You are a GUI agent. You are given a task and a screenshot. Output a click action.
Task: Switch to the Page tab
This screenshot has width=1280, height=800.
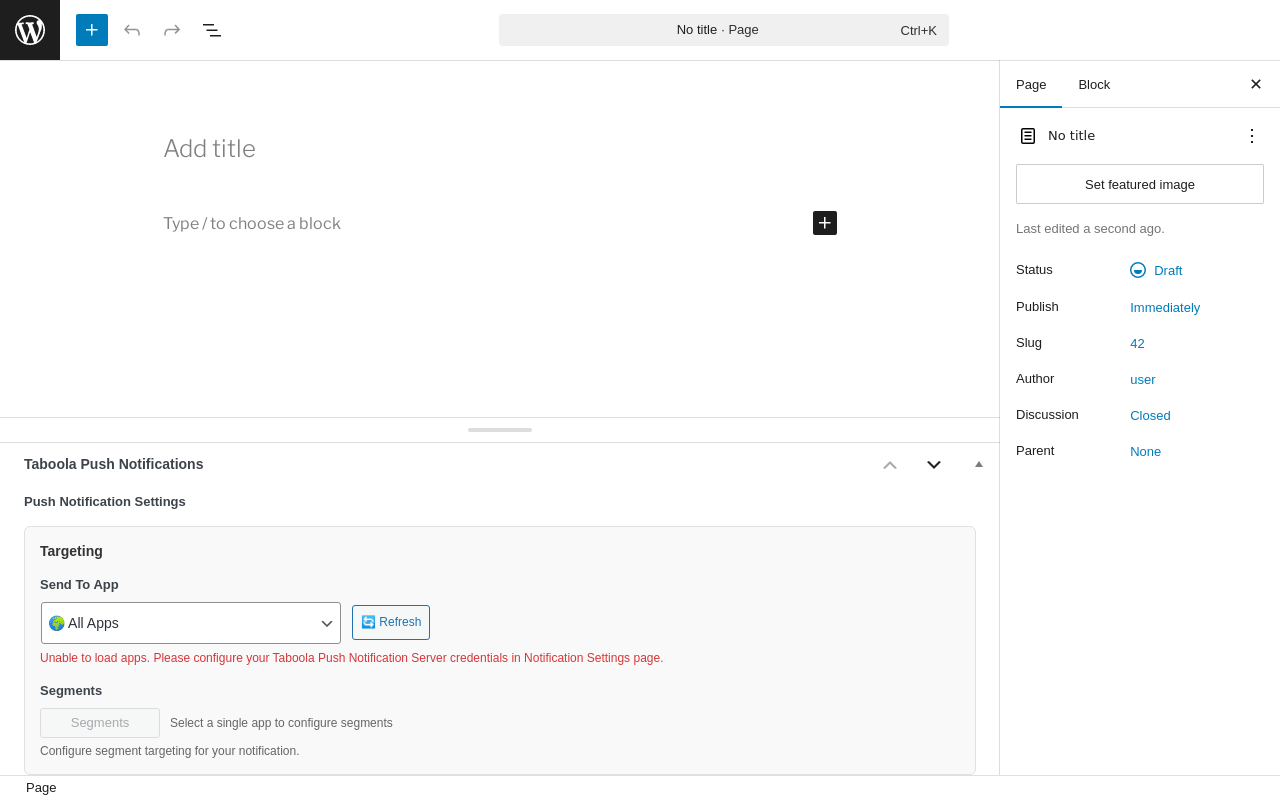(x=1031, y=84)
